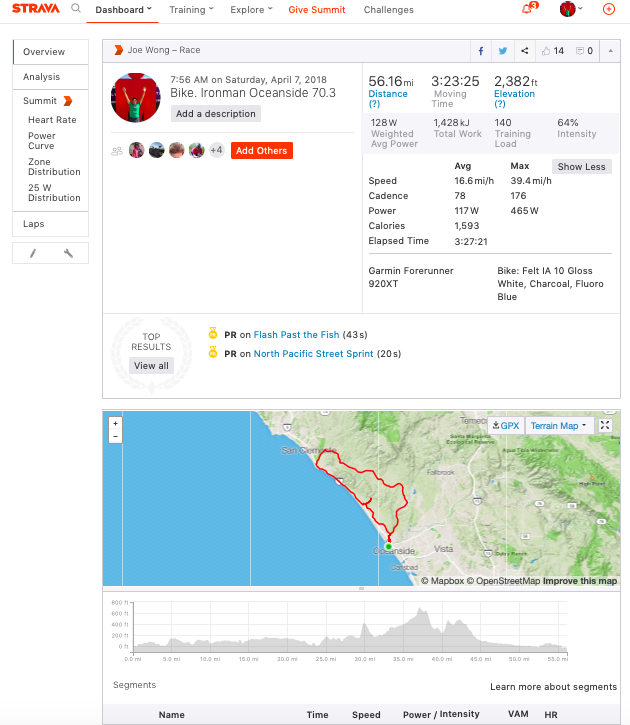Screen dimensions: 630x725
Task: Share activity on Twitter
Action: coord(503,51)
